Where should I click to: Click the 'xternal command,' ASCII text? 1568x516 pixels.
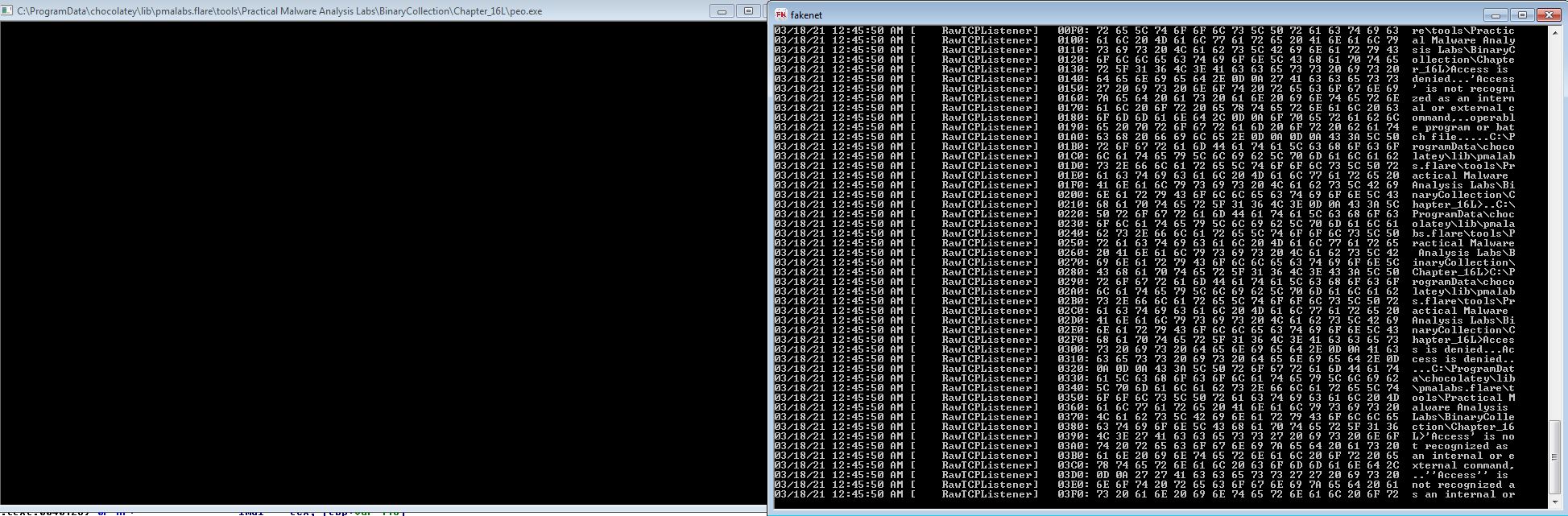pos(1463,465)
